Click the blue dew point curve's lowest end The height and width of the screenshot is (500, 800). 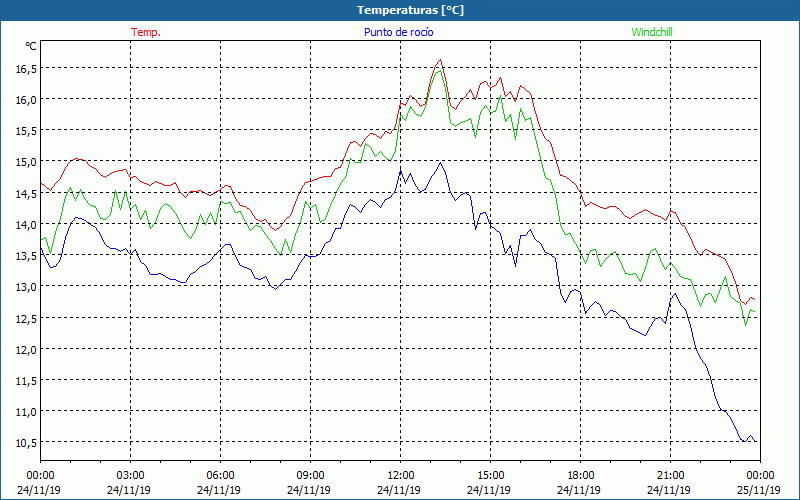pyautogui.click(x=756, y=441)
